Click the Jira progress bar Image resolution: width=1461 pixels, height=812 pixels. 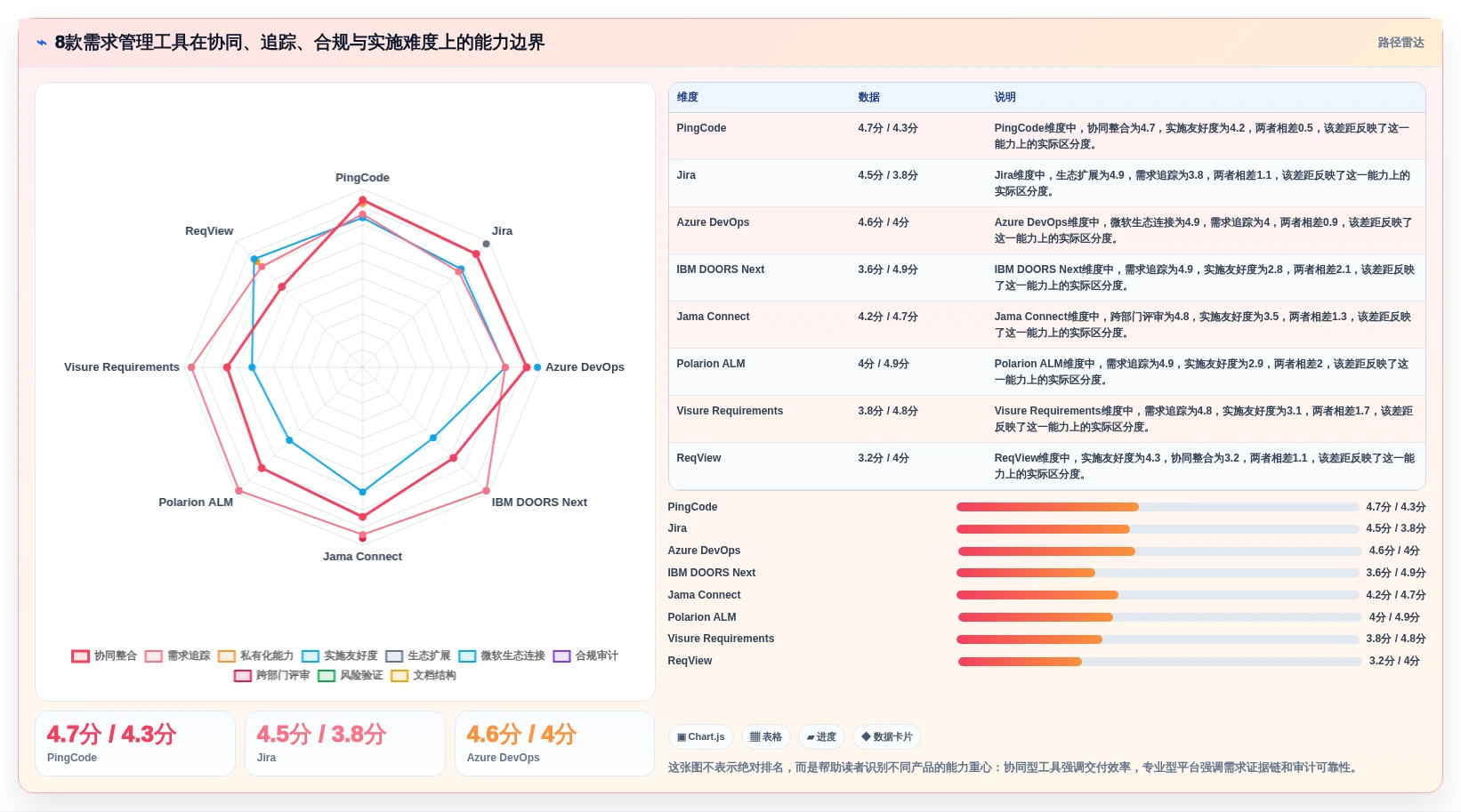tap(1158, 529)
